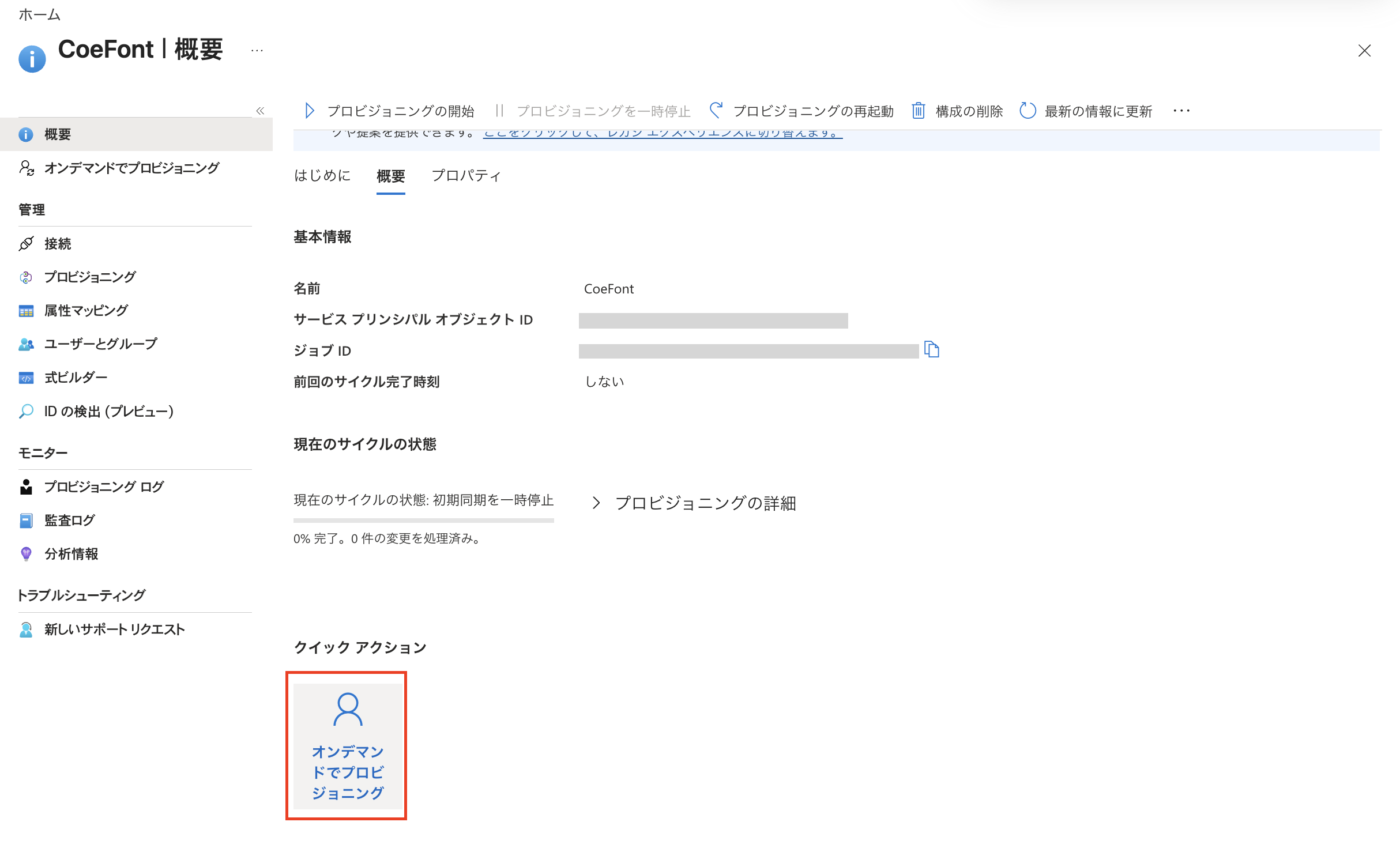Click the code icon beside 式ビルダー
The image size is (1400, 867).
click(x=26, y=378)
